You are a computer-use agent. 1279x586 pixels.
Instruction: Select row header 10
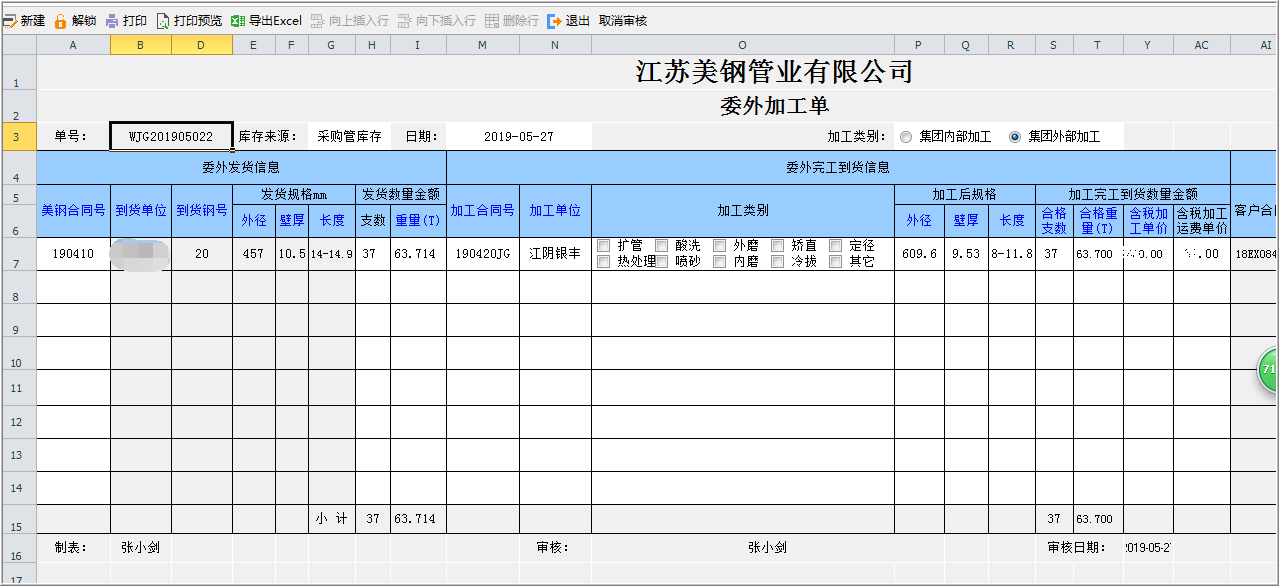click(18, 353)
